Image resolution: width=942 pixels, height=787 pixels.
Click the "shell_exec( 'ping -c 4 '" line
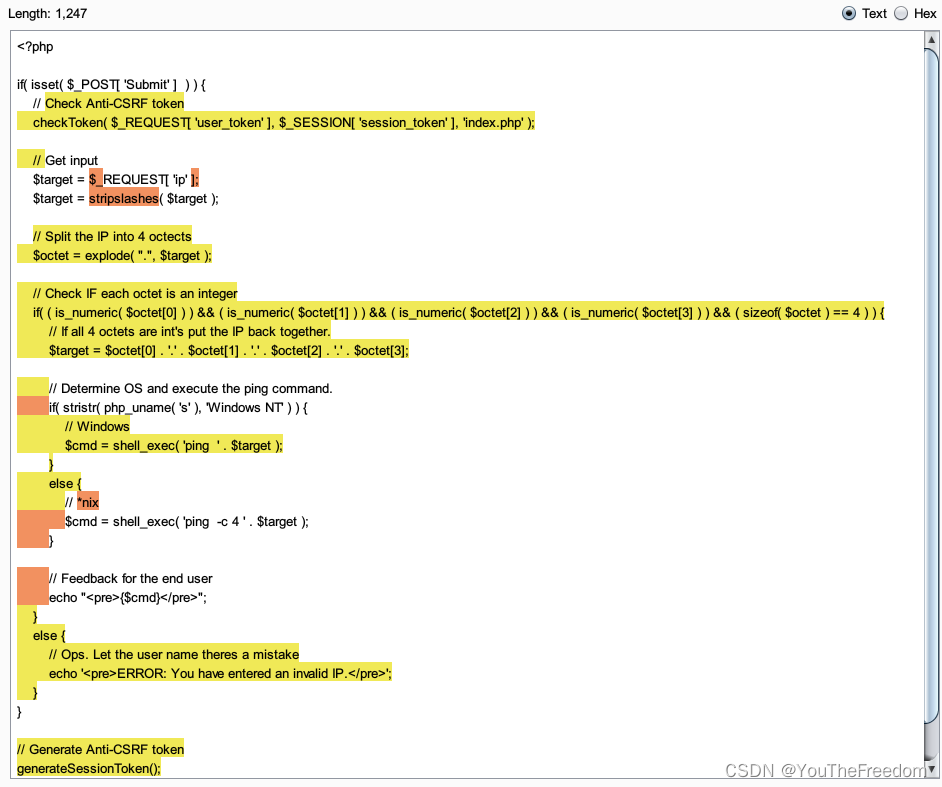coord(186,521)
